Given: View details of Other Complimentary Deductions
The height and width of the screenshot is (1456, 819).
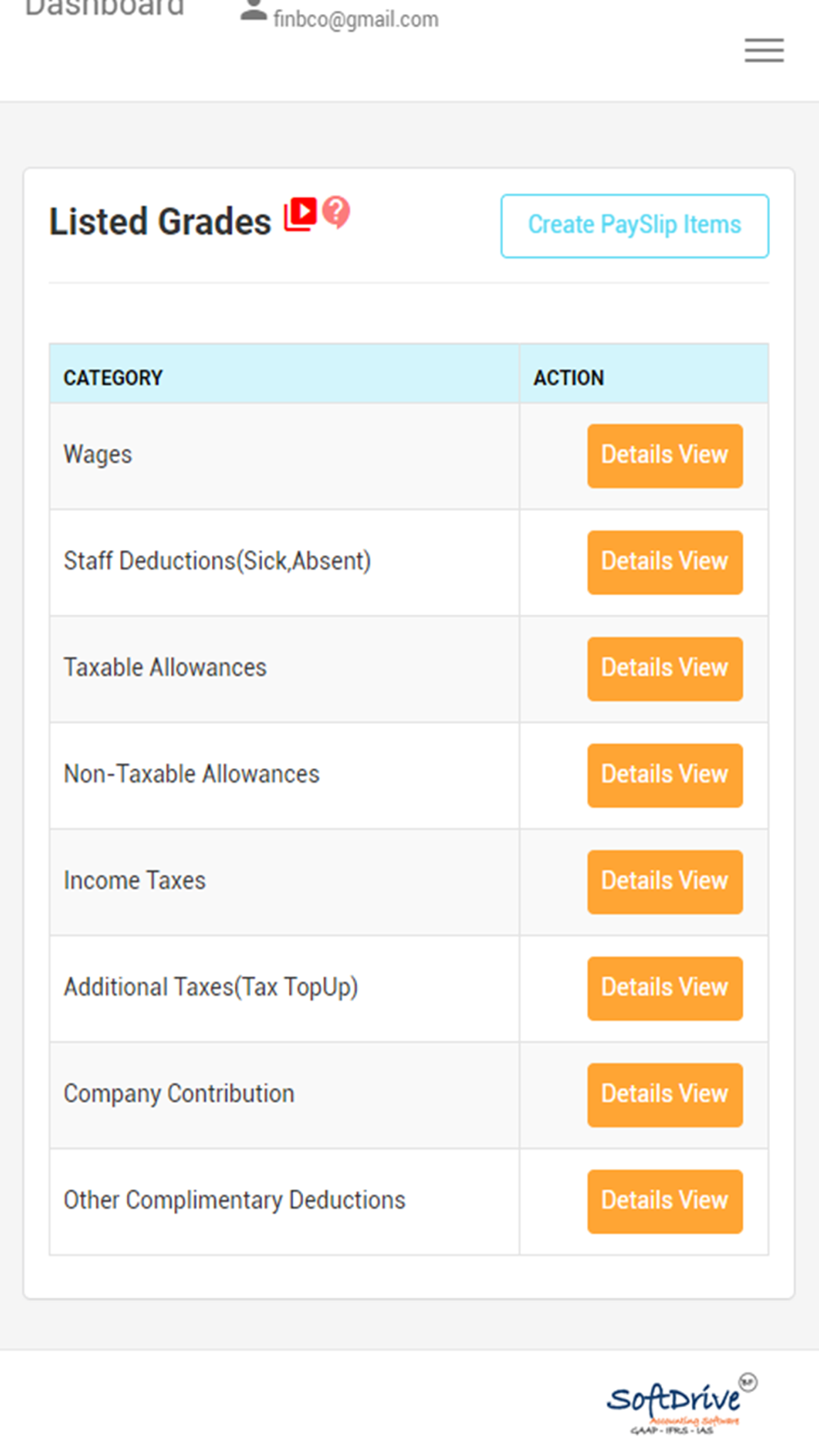Looking at the screenshot, I should [665, 1201].
